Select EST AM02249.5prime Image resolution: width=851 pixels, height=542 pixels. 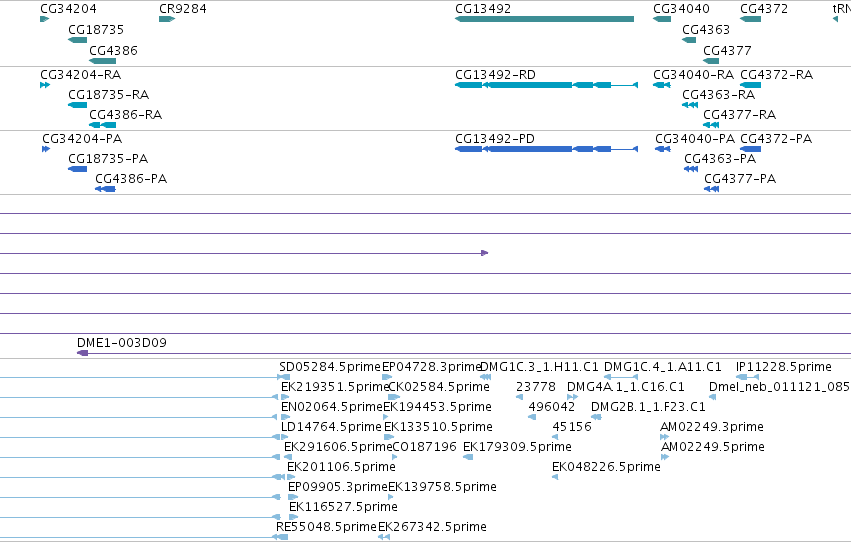point(713,447)
